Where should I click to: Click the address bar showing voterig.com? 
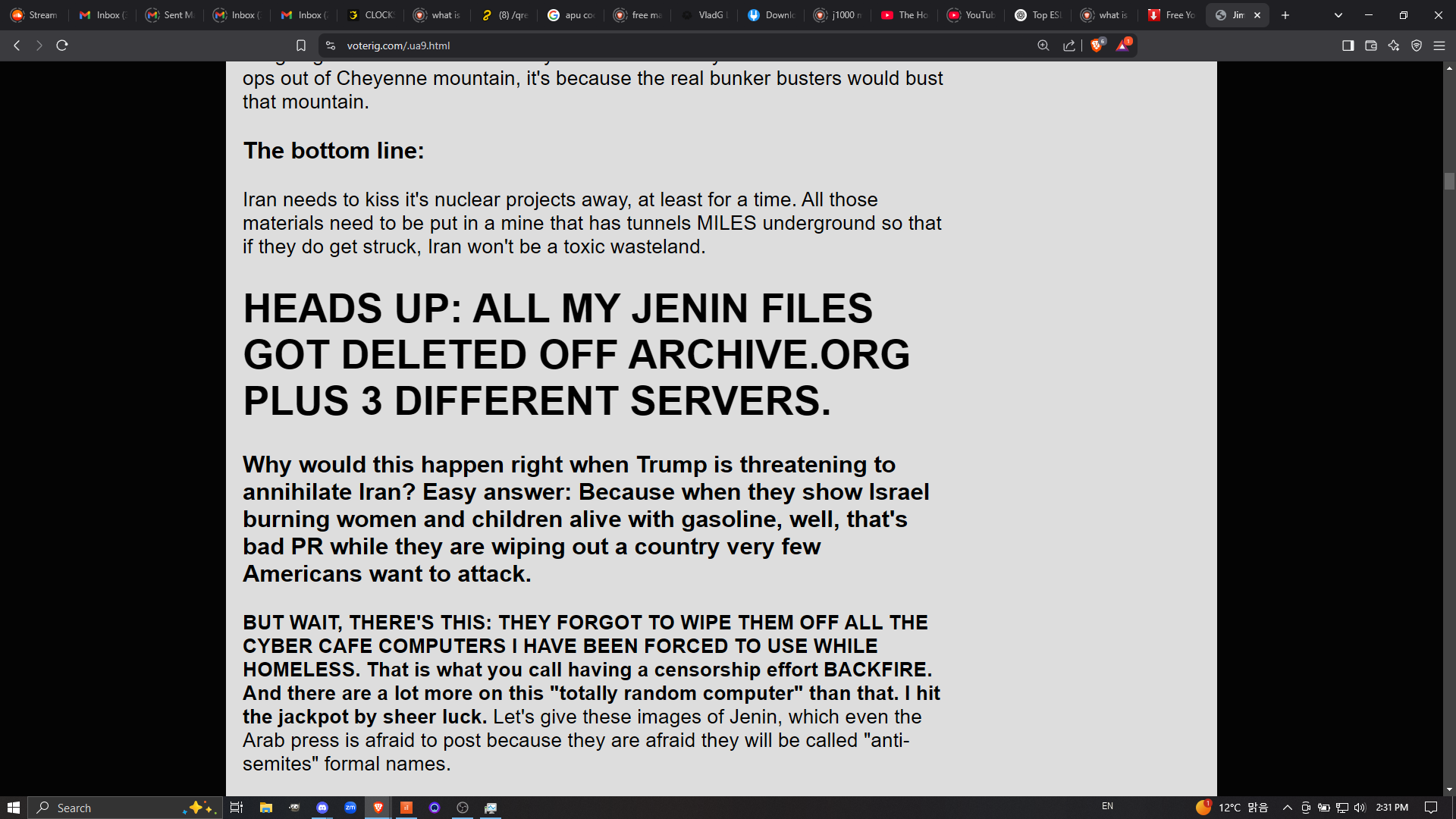[x=682, y=45]
